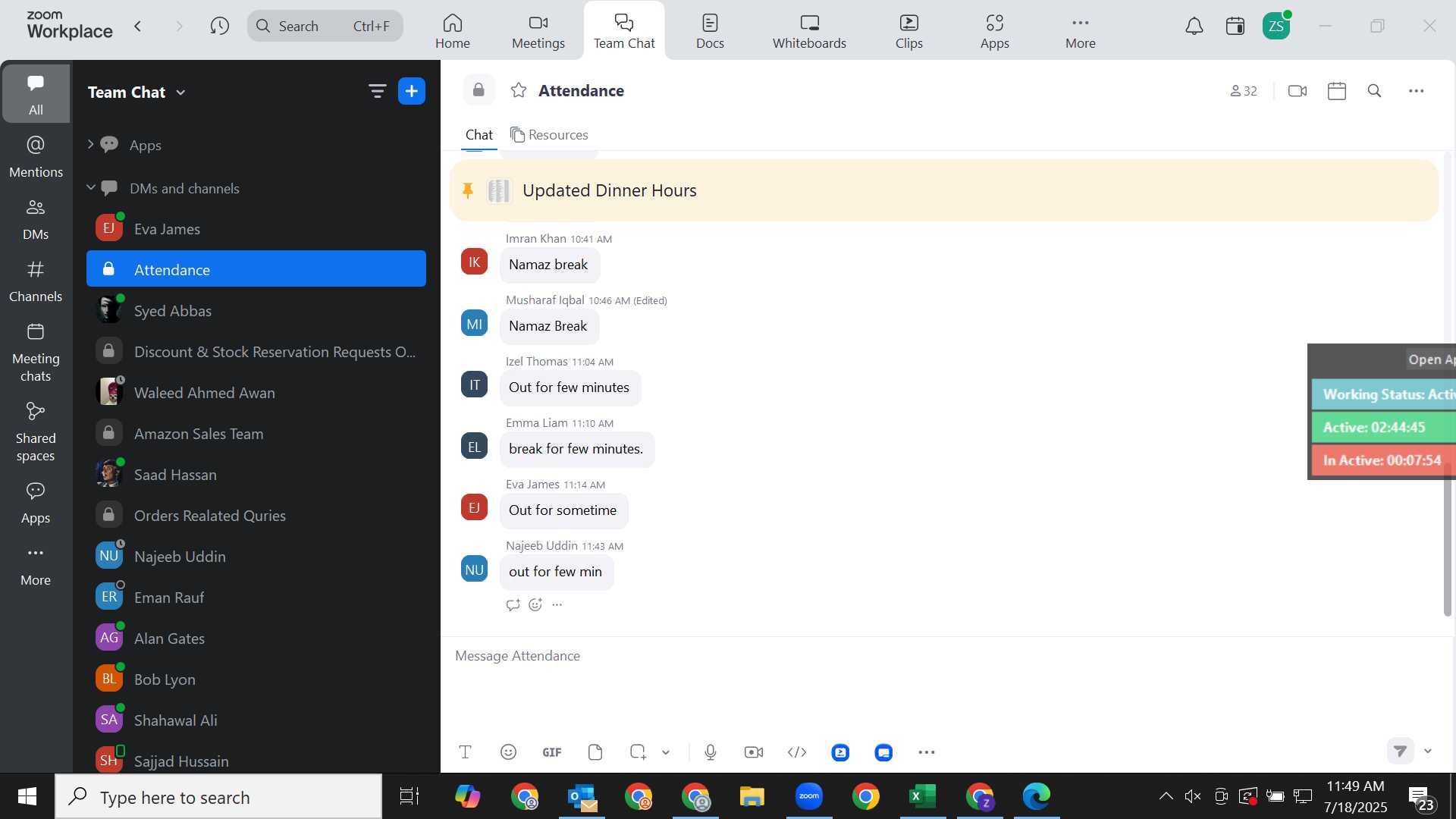Open Excel from the Windows taskbar
The width and height of the screenshot is (1456, 819).
(923, 796)
